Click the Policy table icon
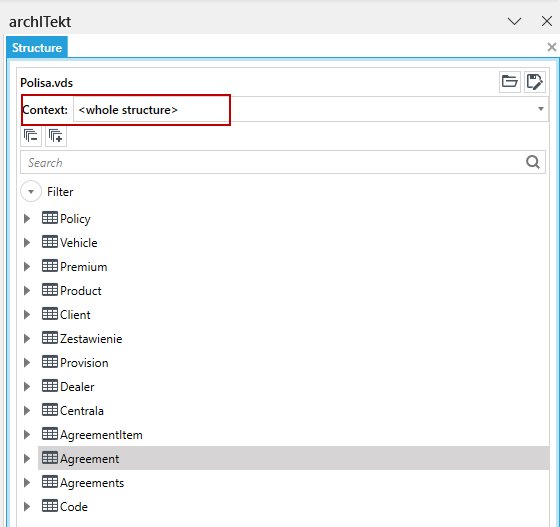This screenshot has height=527, width=560. [x=50, y=218]
